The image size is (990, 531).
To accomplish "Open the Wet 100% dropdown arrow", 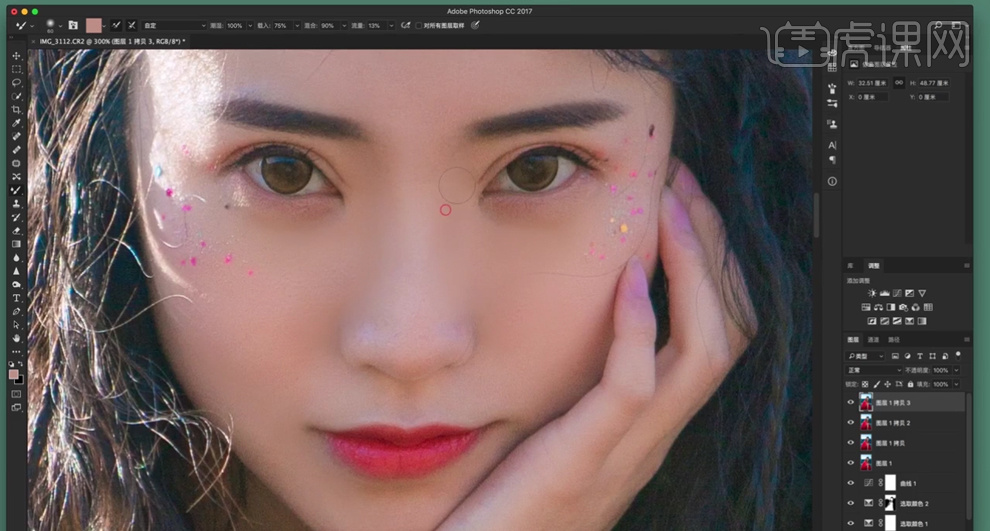I will point(250,26).
